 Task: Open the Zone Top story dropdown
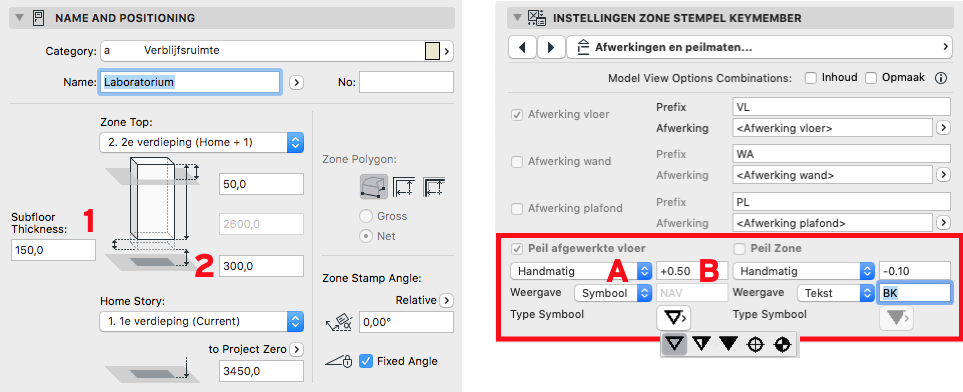201,143
